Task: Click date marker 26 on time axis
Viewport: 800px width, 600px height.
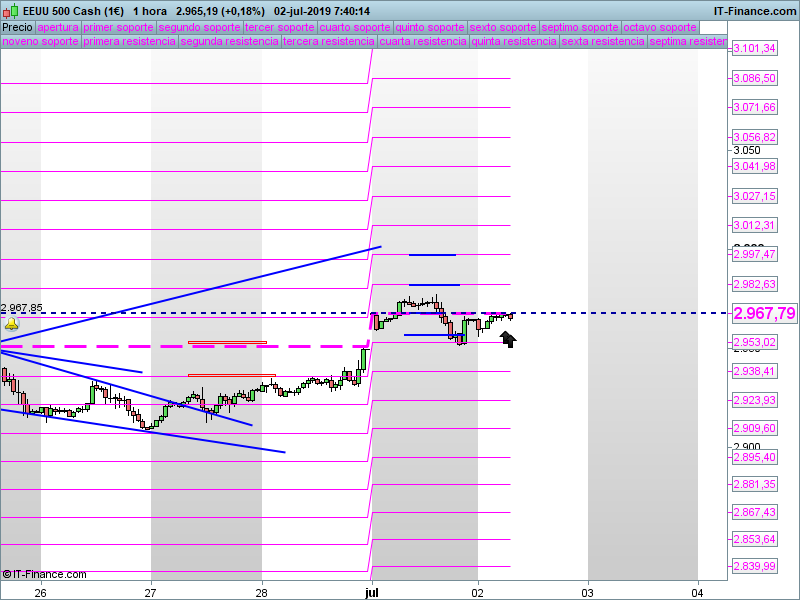Action: coord(40,593)
